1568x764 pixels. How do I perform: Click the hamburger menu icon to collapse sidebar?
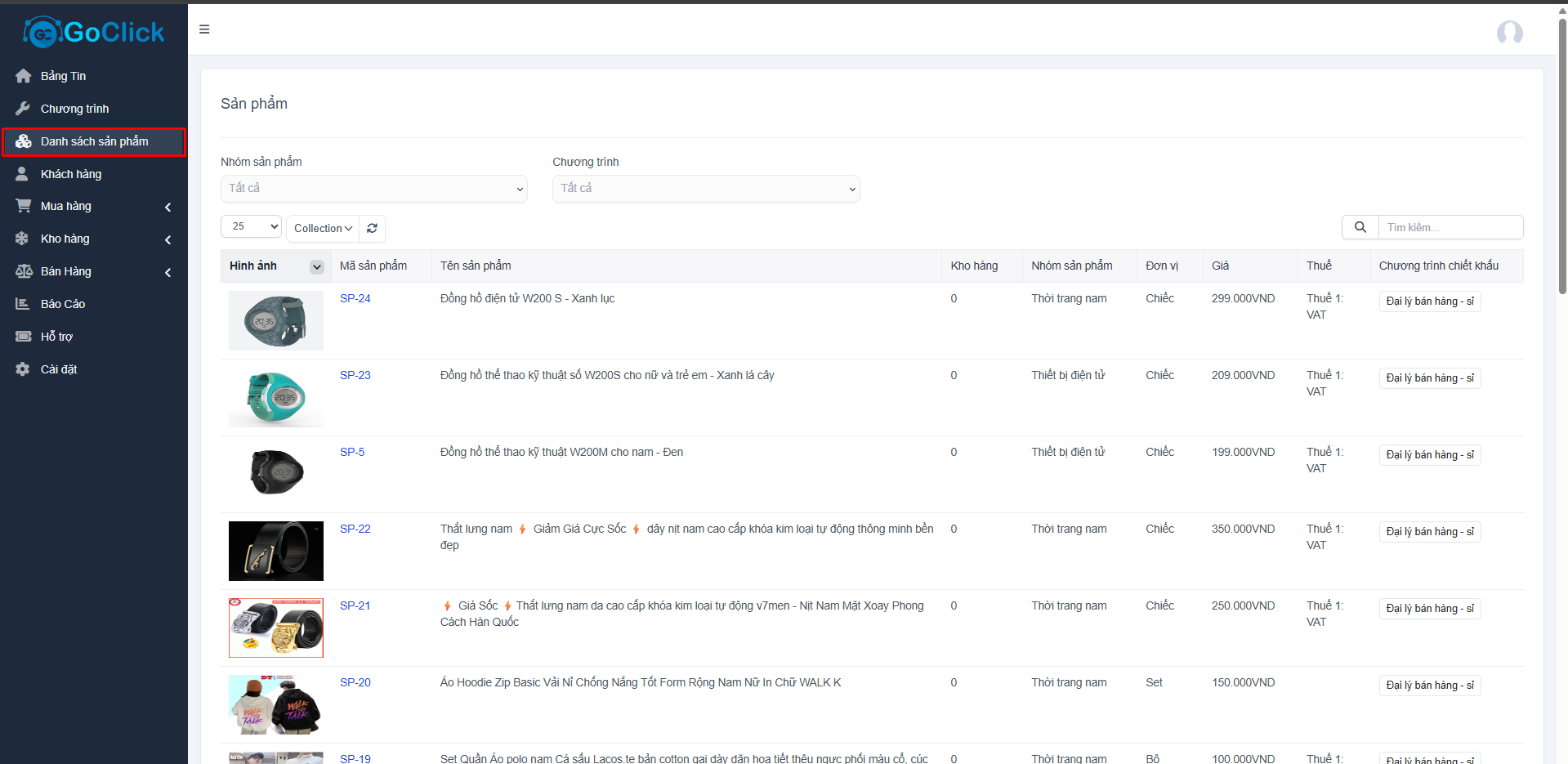(204, 29)
